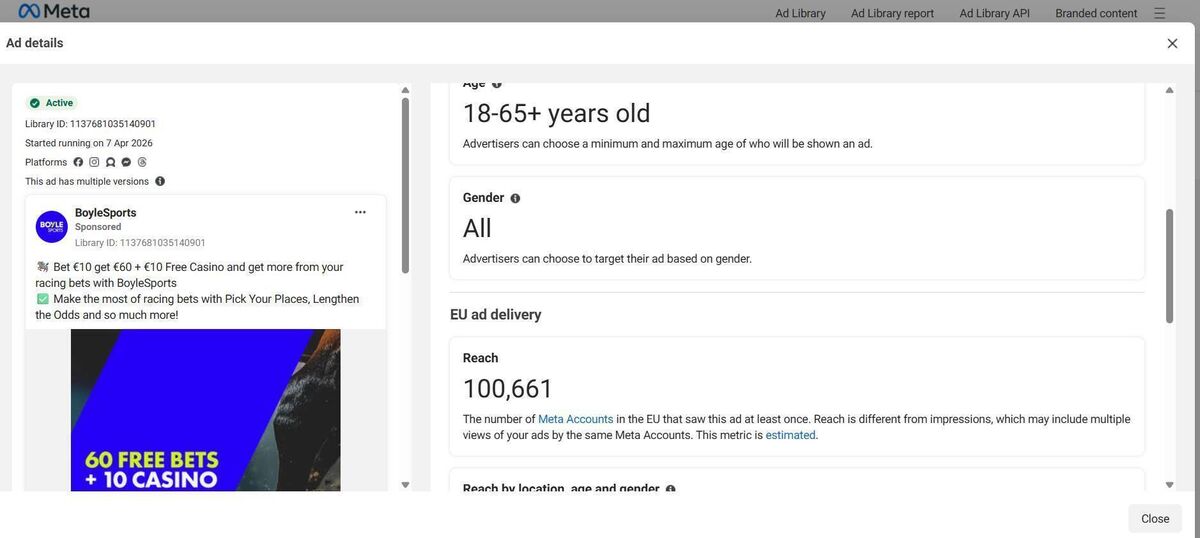The height and width of the screenshot is (538, 1200).
Task: Open the hamburger menu icon
Action: pos(1159,13)
